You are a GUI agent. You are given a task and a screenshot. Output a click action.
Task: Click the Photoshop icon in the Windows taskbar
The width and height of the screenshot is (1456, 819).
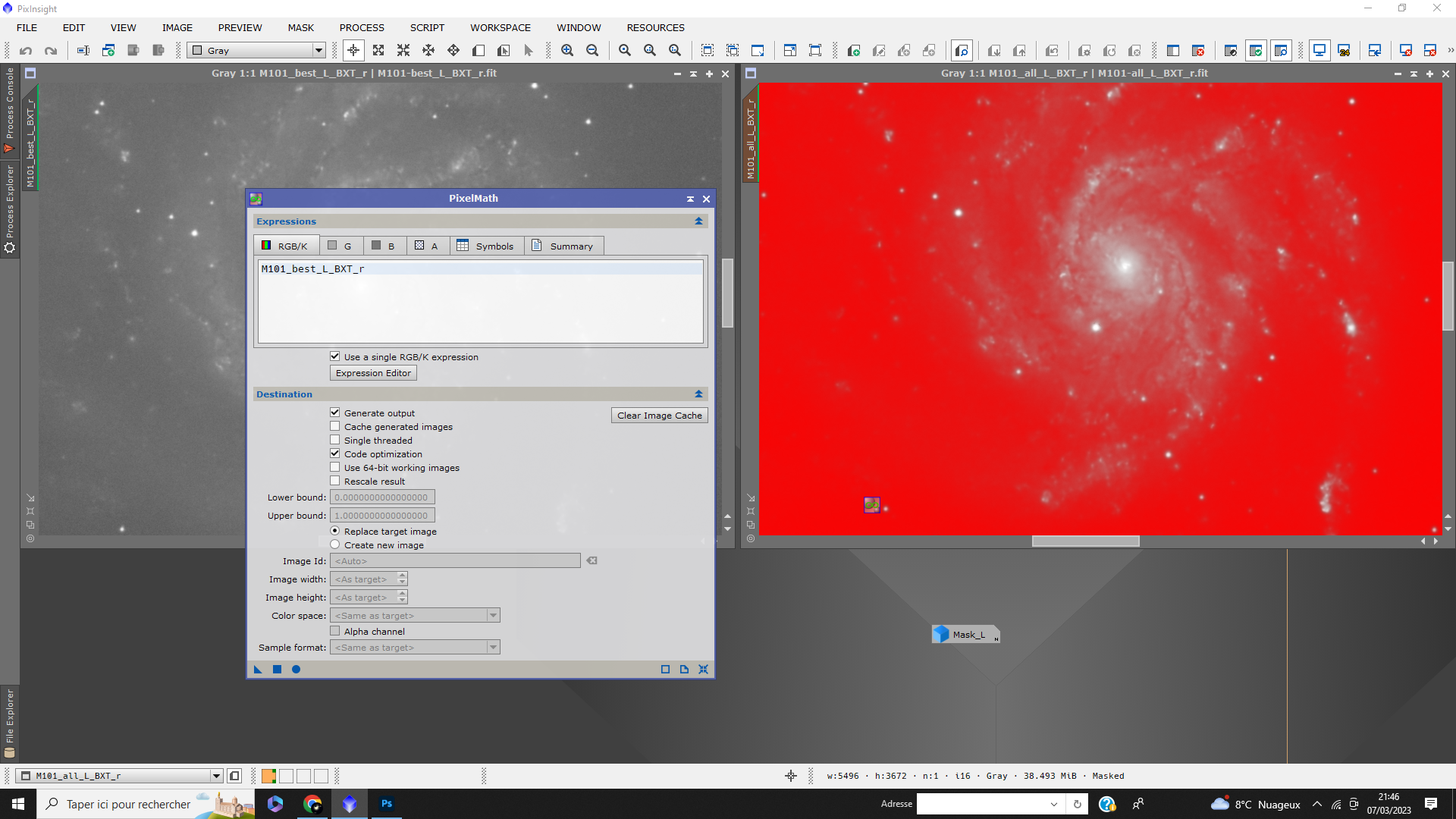[x=387, y=804]
